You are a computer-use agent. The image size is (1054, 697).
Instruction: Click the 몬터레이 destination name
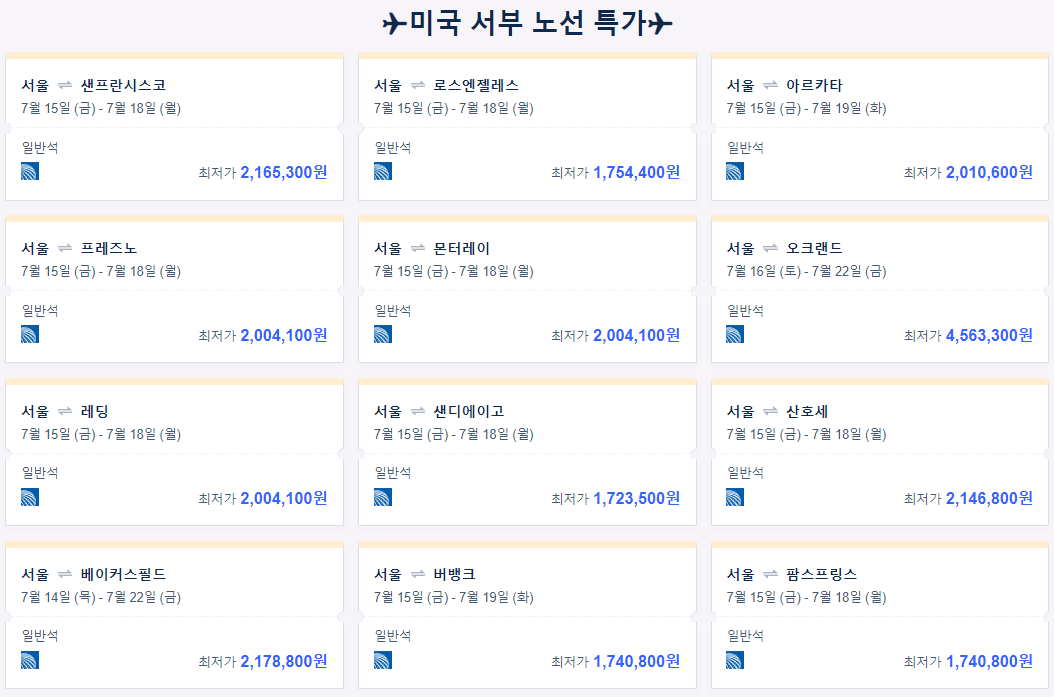click(462, 249)
